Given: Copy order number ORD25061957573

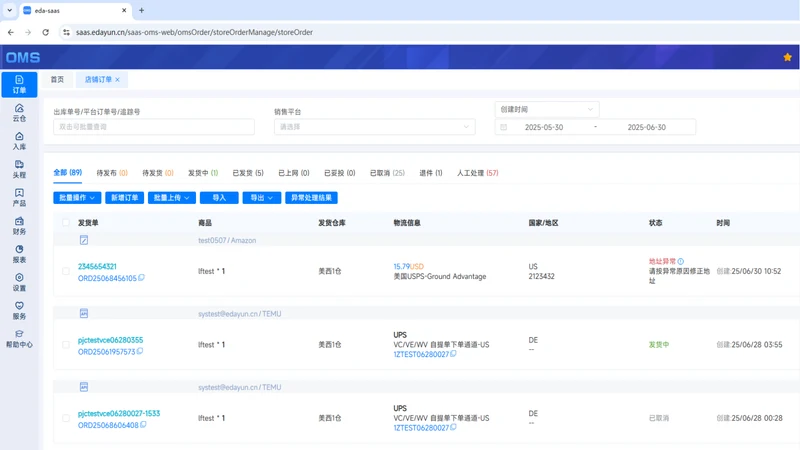Looking at the screenshot, I should tap(140, 351).
